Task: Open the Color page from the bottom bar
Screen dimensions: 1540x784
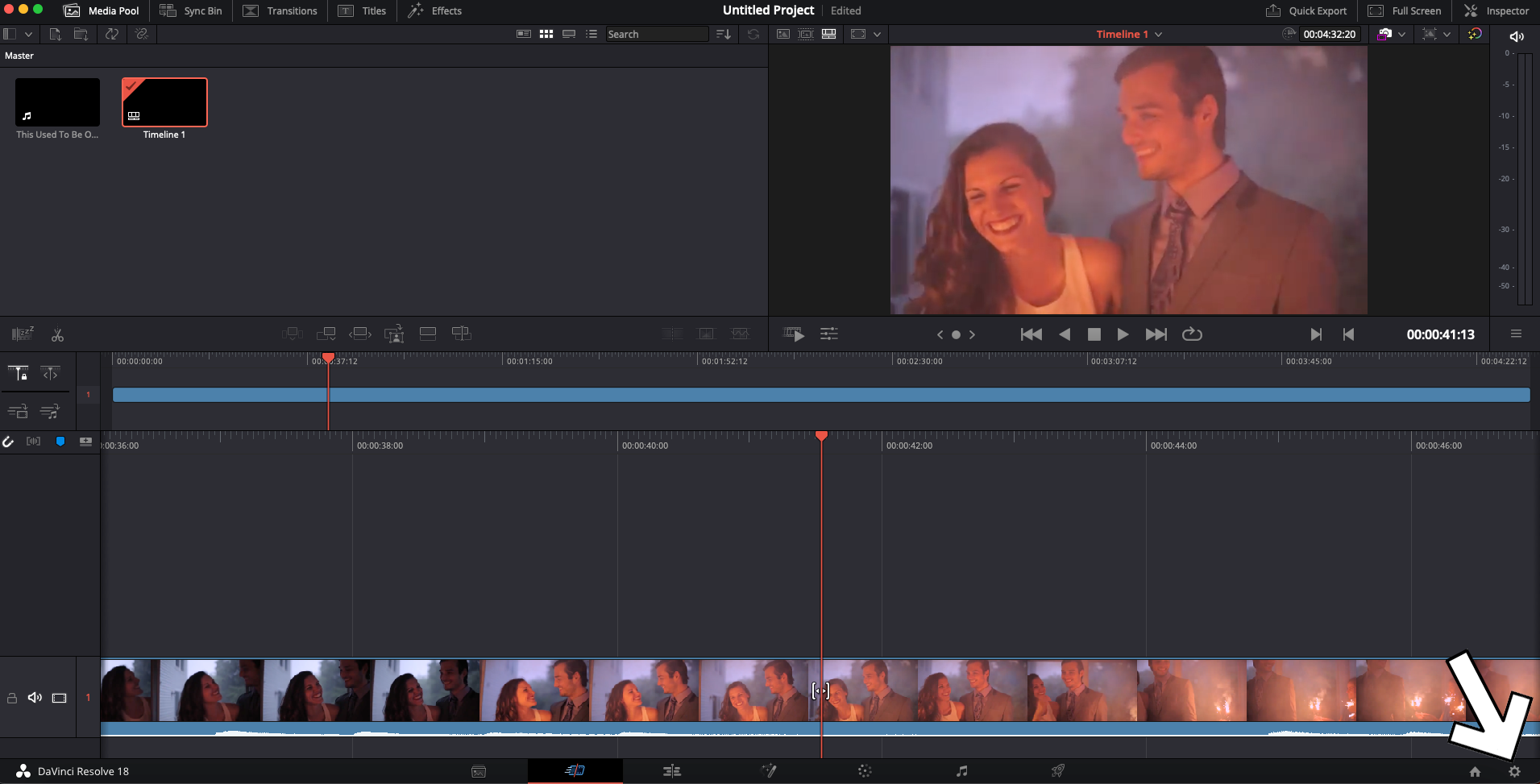Action: coord(865,771)
